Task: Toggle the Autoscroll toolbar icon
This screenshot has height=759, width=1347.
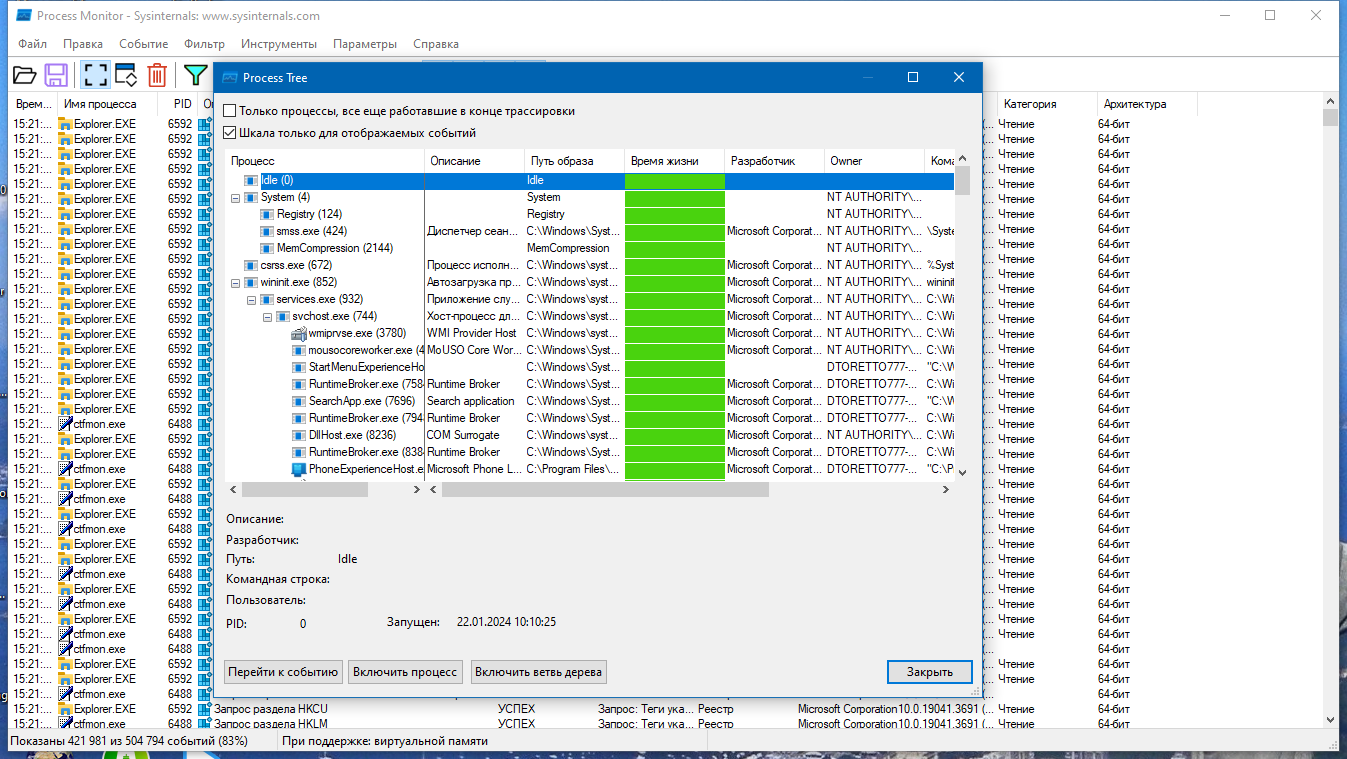Action: click(126, 75)
